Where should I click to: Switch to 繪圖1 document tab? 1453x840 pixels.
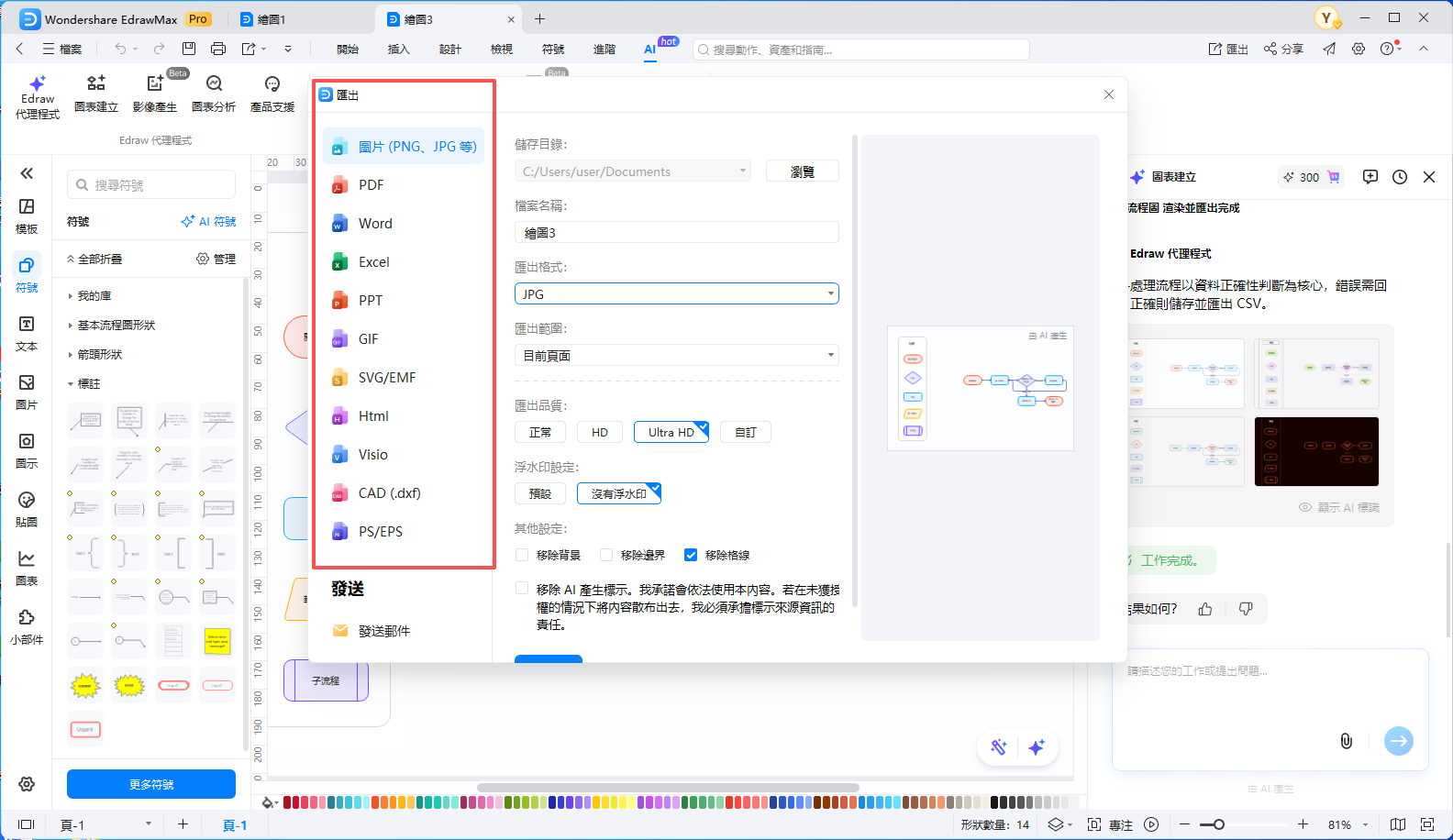click(x=263, y=19)
